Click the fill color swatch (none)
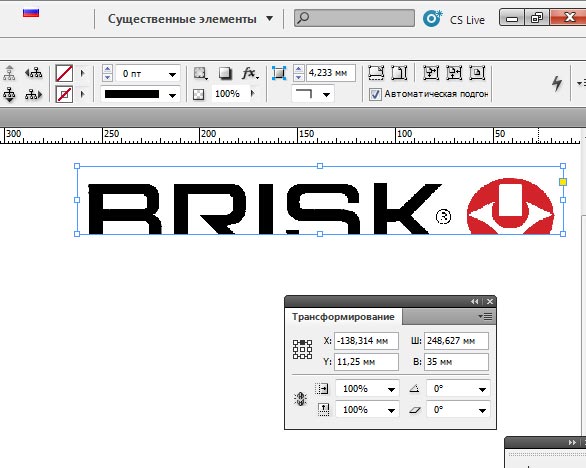 coord(64,73)
